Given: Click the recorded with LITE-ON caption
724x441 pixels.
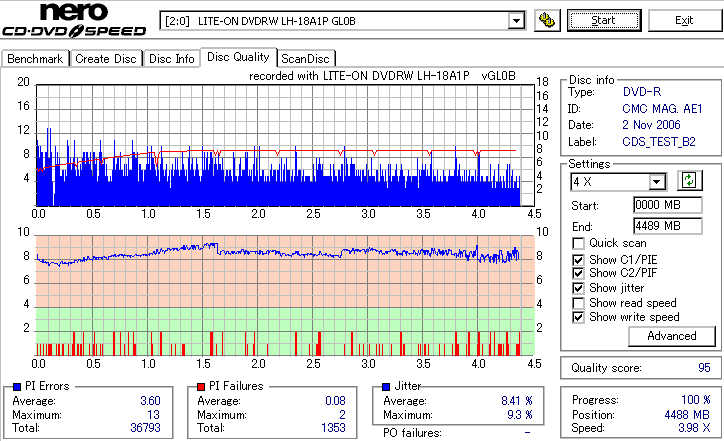Looking at the screenshot, I should [382, 76].
